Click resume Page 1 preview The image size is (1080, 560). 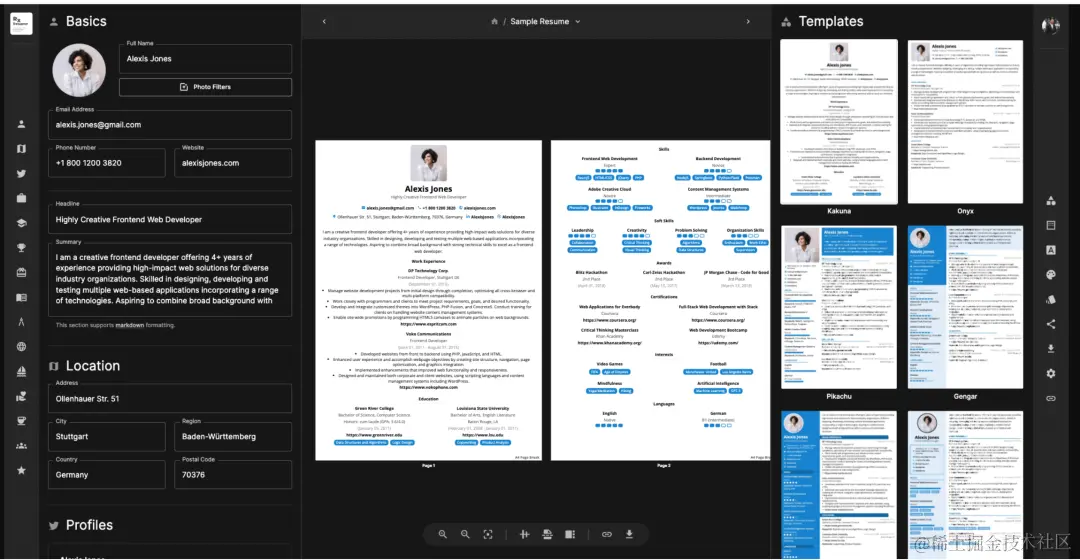428,300
